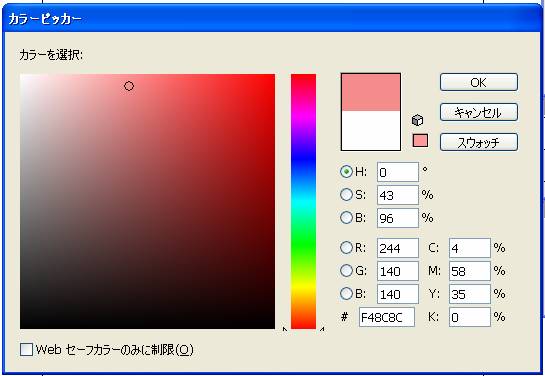Open the スウォッチ swatches button
The height and width of the screenshot is (376, 545).
click(479, 142)
